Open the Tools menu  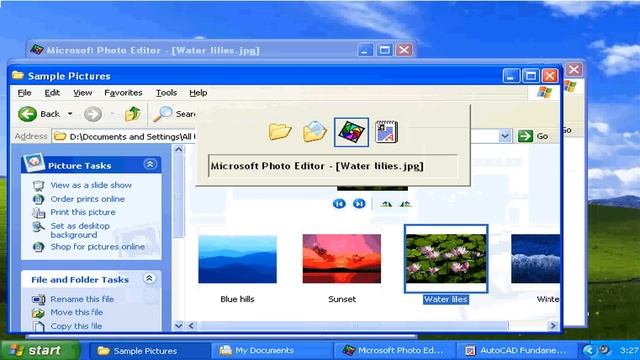pos(166,93)
